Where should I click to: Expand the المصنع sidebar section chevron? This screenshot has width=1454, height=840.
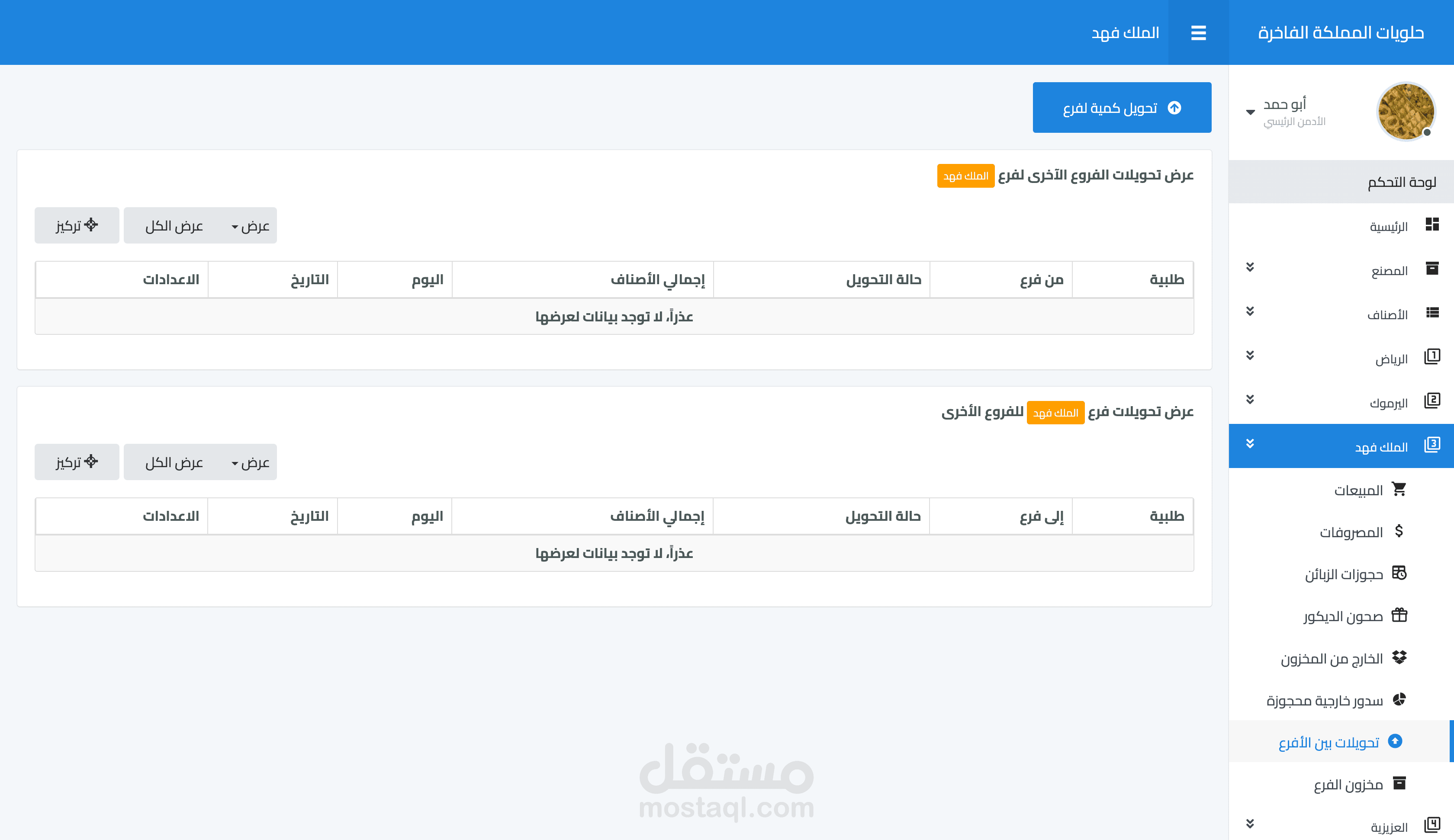click(x=1250, y=267)
